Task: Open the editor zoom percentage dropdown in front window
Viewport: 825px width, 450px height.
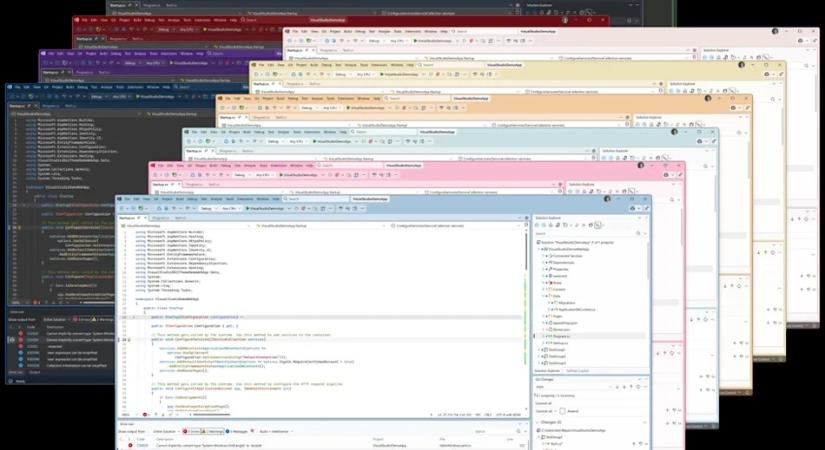Action: 127,415
